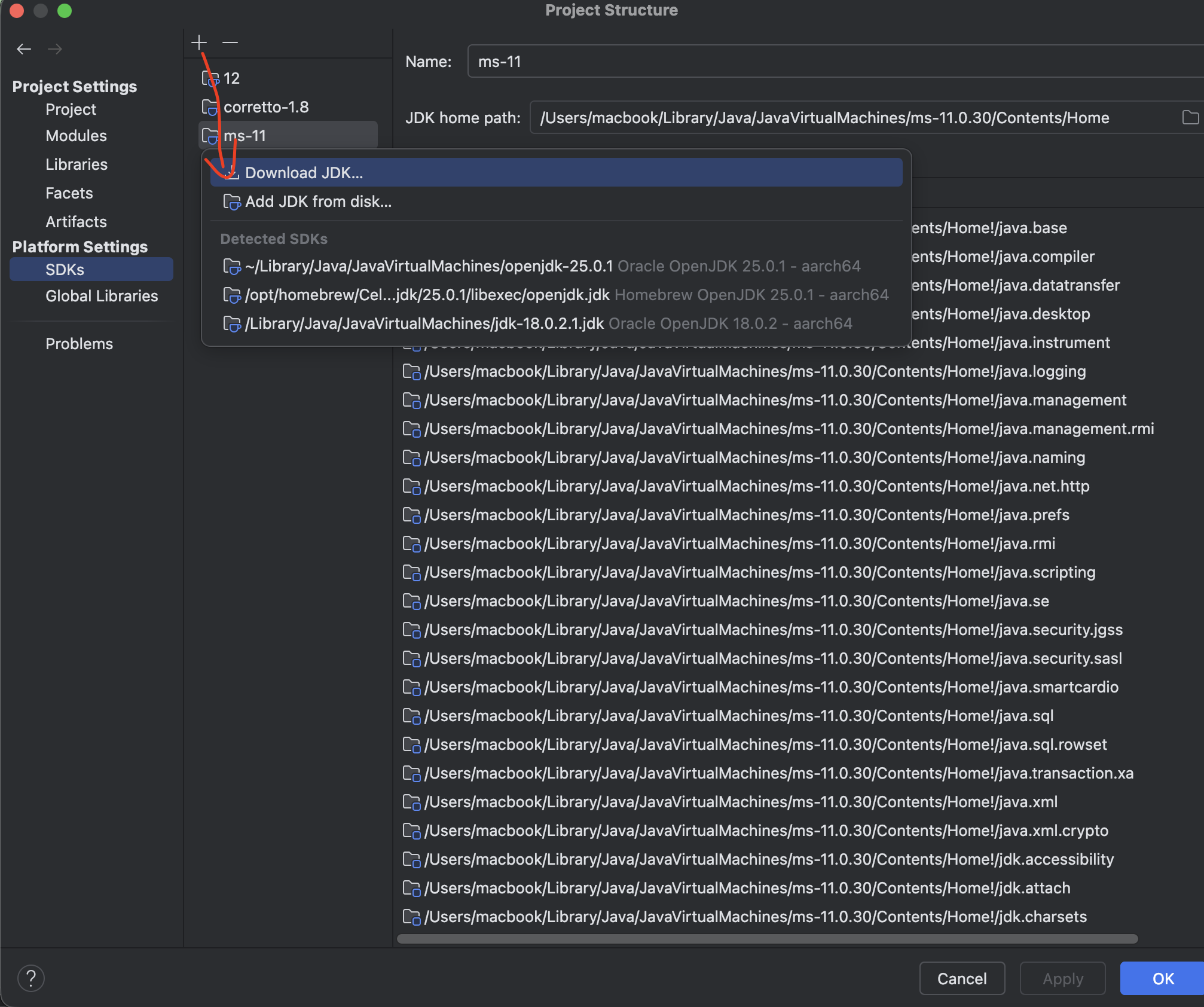This screenshot has width=1204, height=1007.
Task: Select the java.se classpath entry
Action: 726,601
